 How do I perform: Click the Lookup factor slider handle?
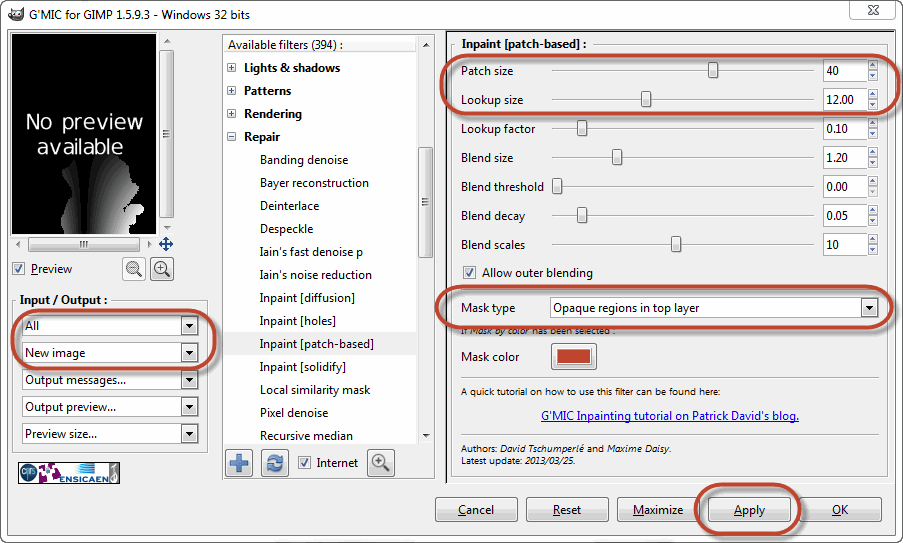pos(582,128)
